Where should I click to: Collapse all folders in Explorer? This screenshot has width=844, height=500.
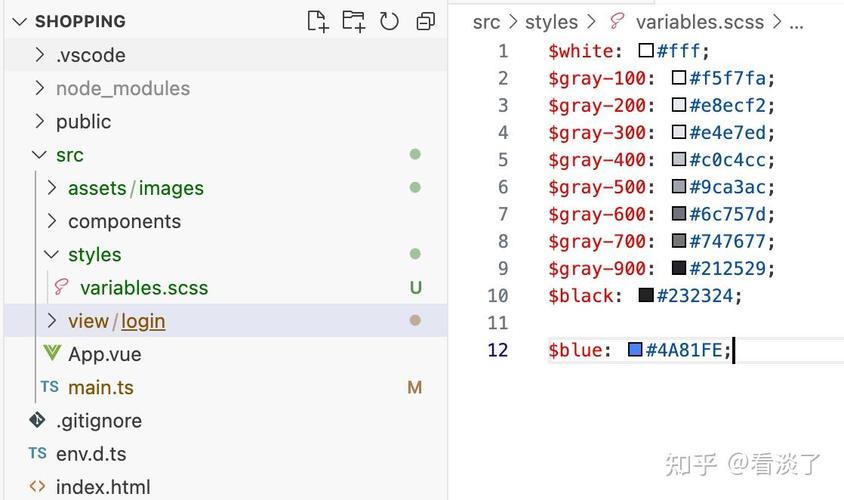426,21
